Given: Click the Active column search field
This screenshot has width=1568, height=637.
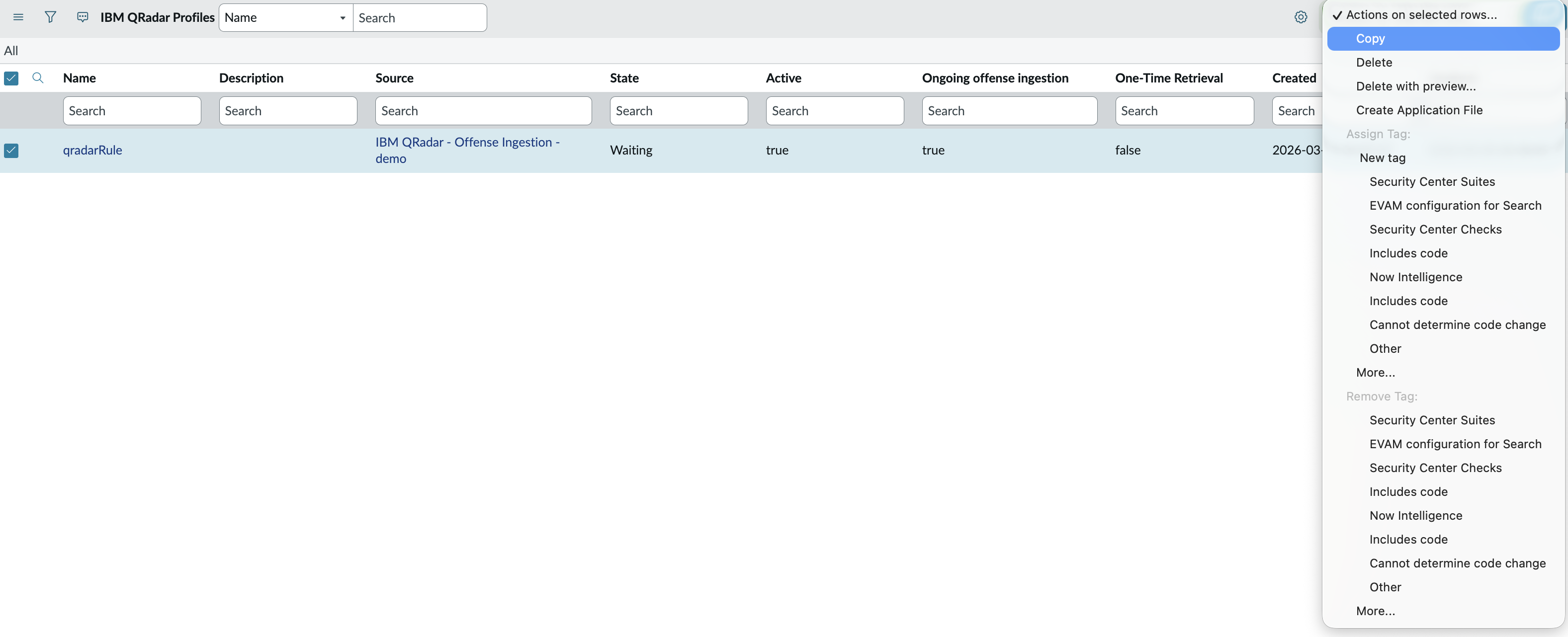Looking at the screenshot, I should pyautogui.click(x=835, y=111).
